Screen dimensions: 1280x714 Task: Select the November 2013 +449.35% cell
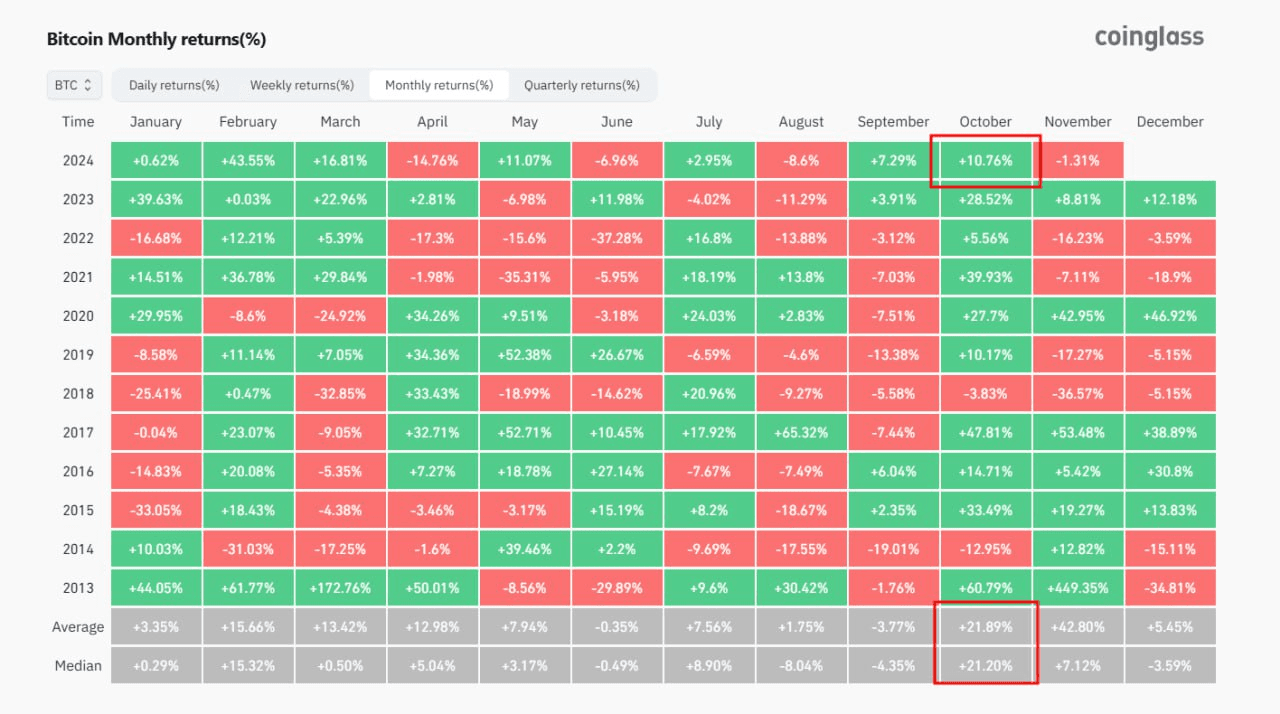1078,588
